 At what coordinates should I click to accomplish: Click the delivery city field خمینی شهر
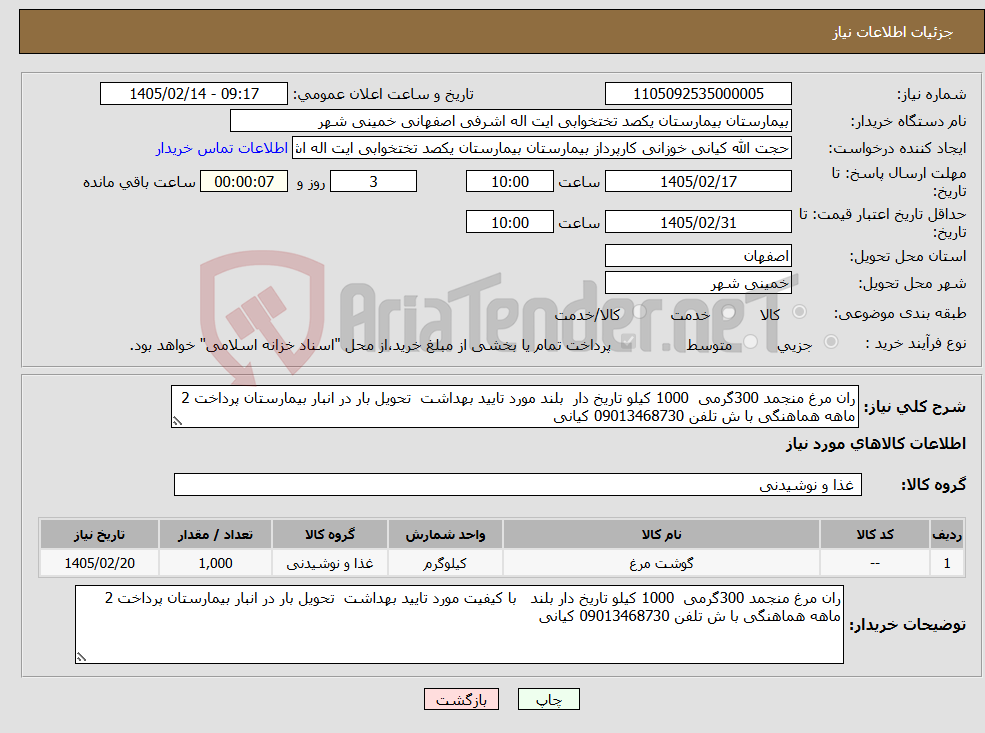click(x=698, y=283)
